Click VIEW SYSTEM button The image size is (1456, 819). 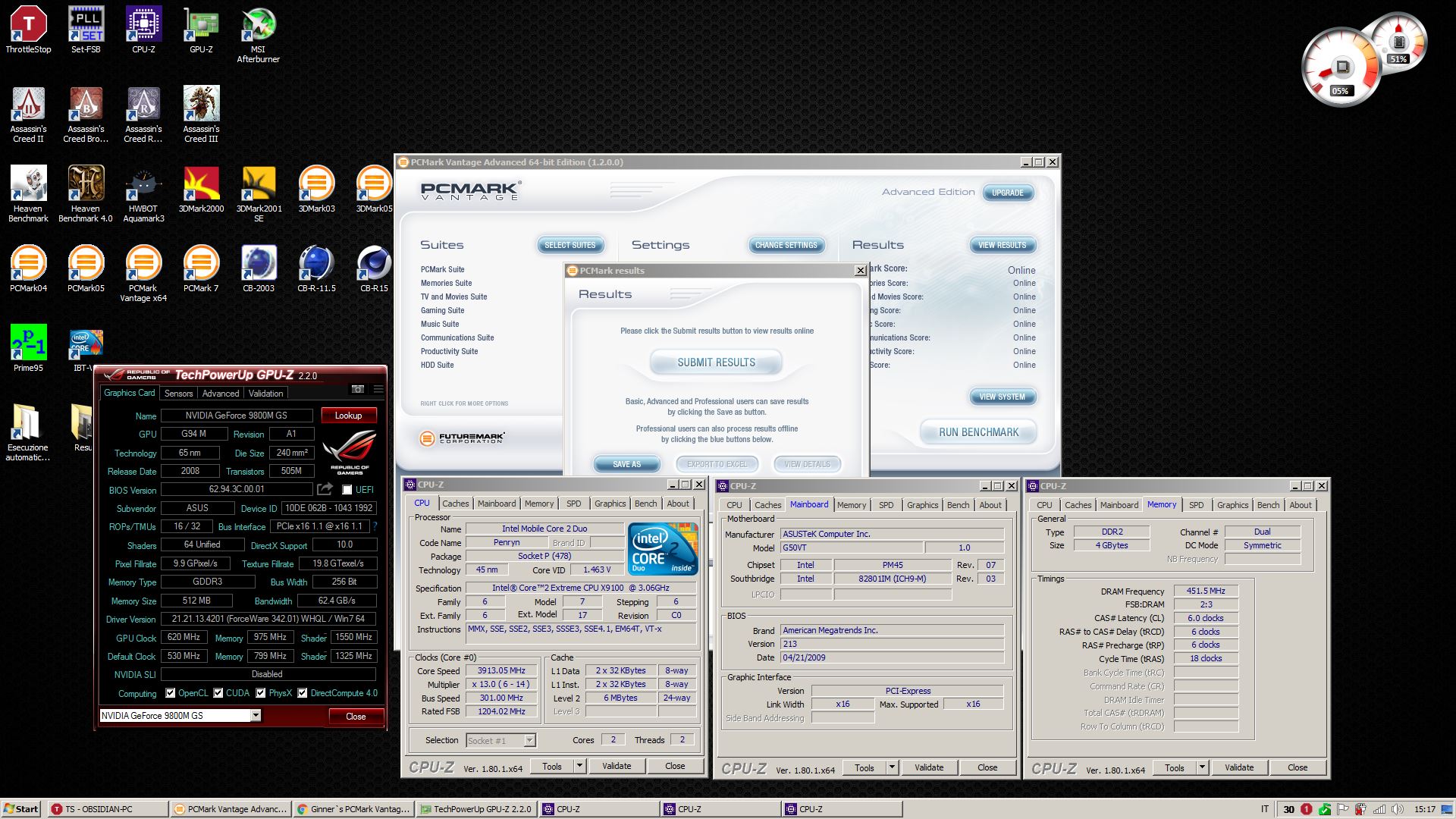click(1002, 397)
